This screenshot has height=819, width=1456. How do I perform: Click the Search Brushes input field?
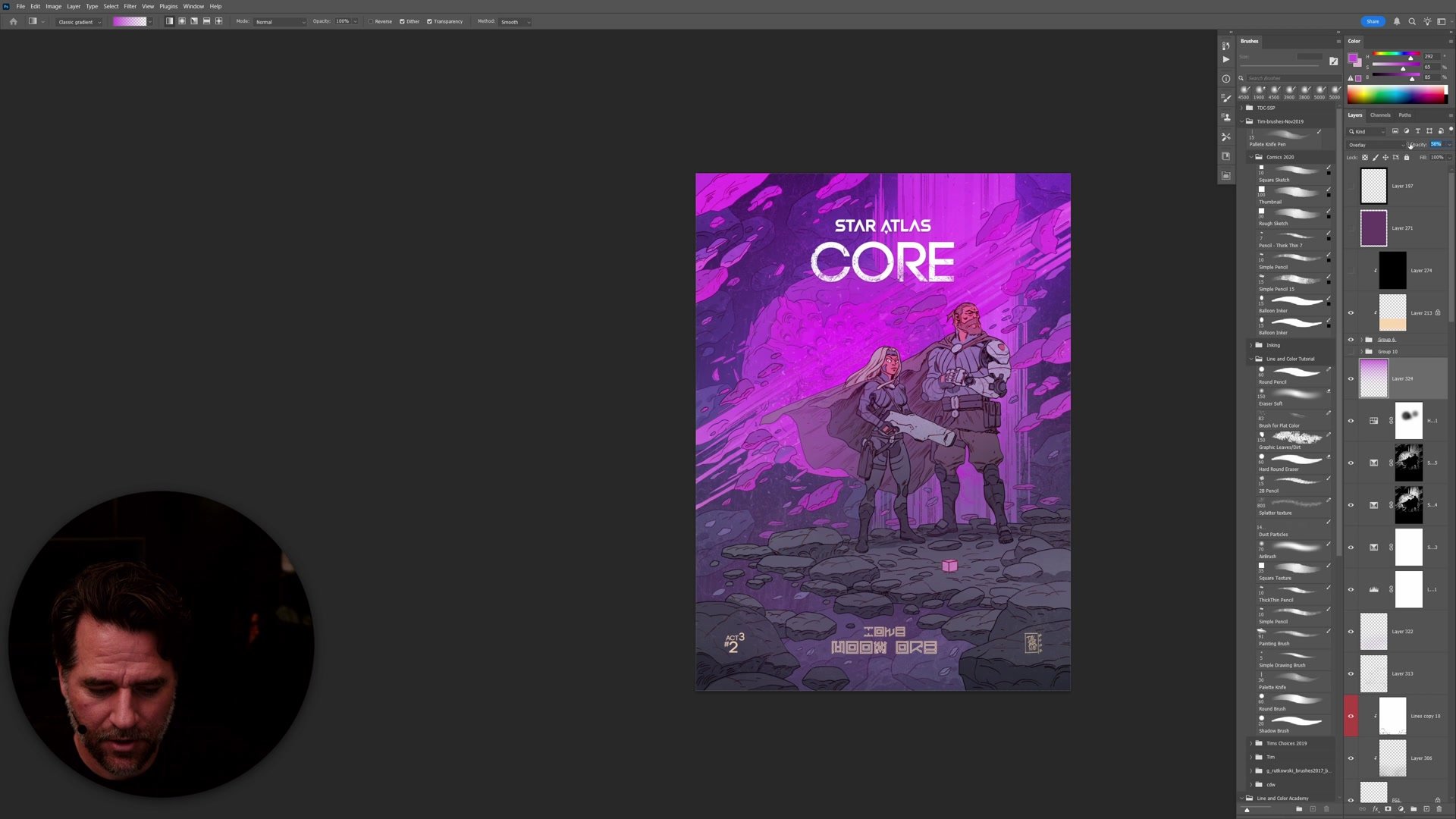click(x=1289, y=78)
